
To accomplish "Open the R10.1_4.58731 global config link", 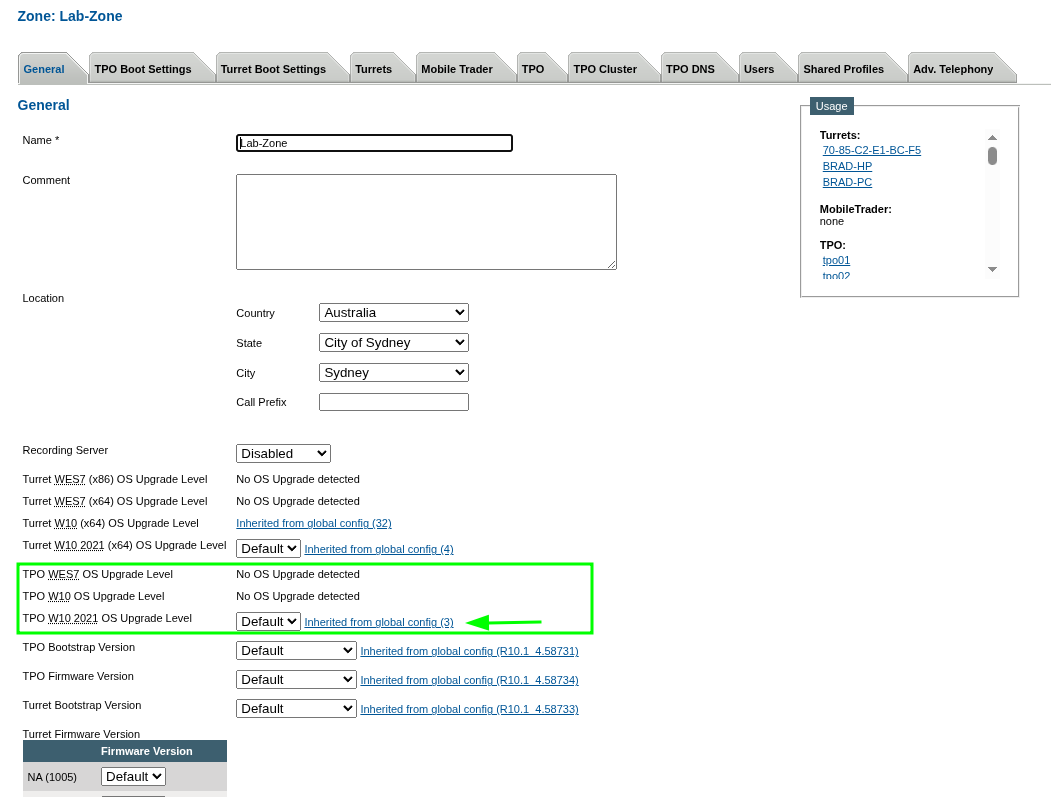I will [469, 652].
